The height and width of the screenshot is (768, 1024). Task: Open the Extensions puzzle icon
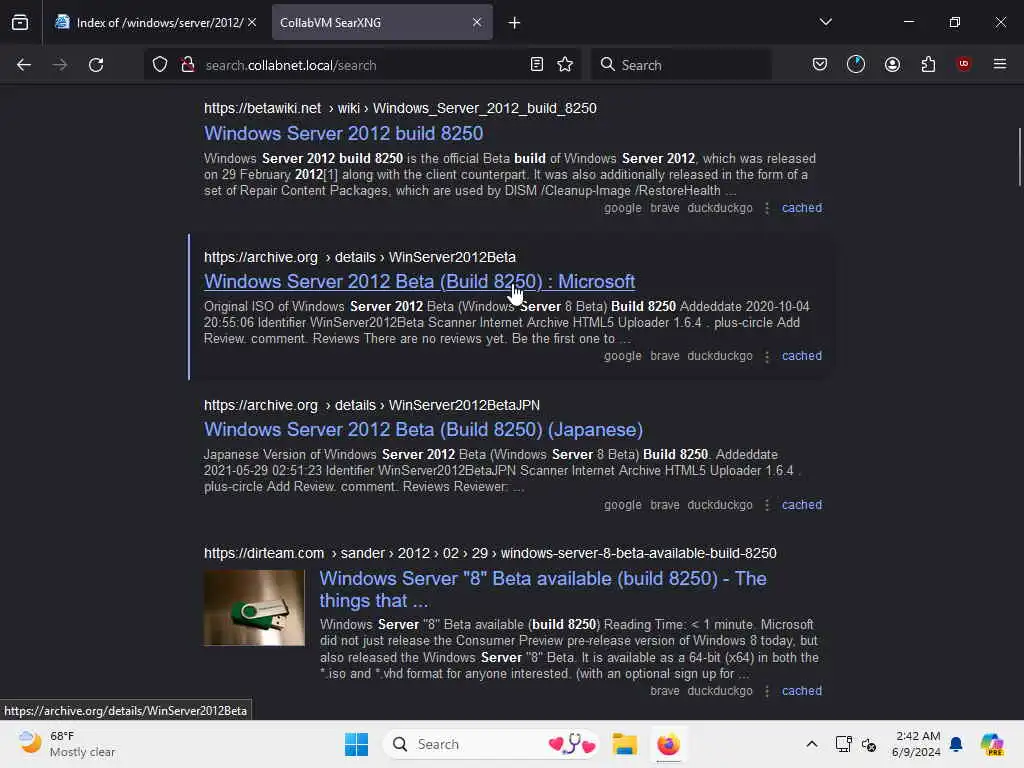[928, 64]
